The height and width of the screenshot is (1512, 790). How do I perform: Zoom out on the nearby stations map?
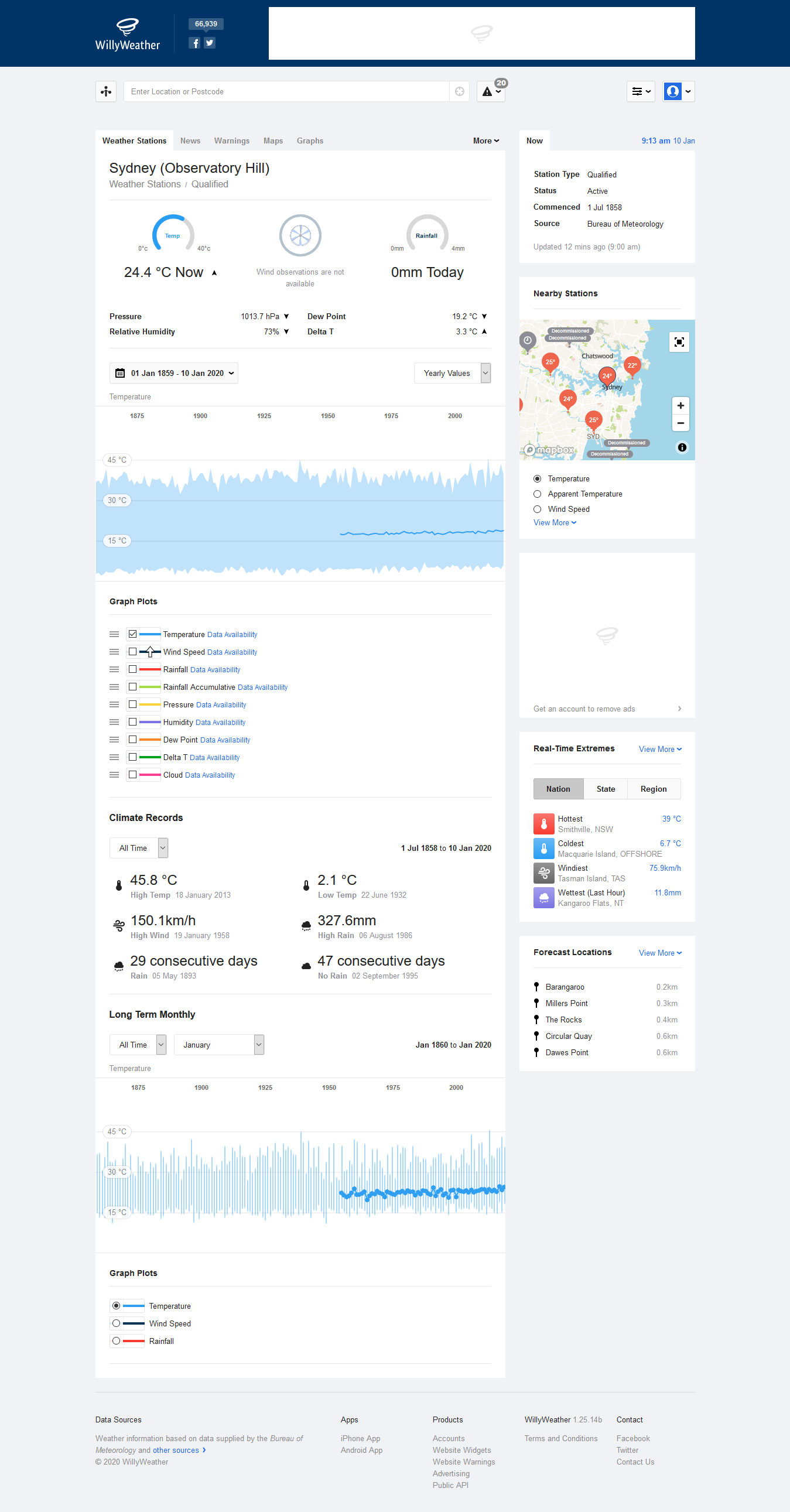click(680, 423)
